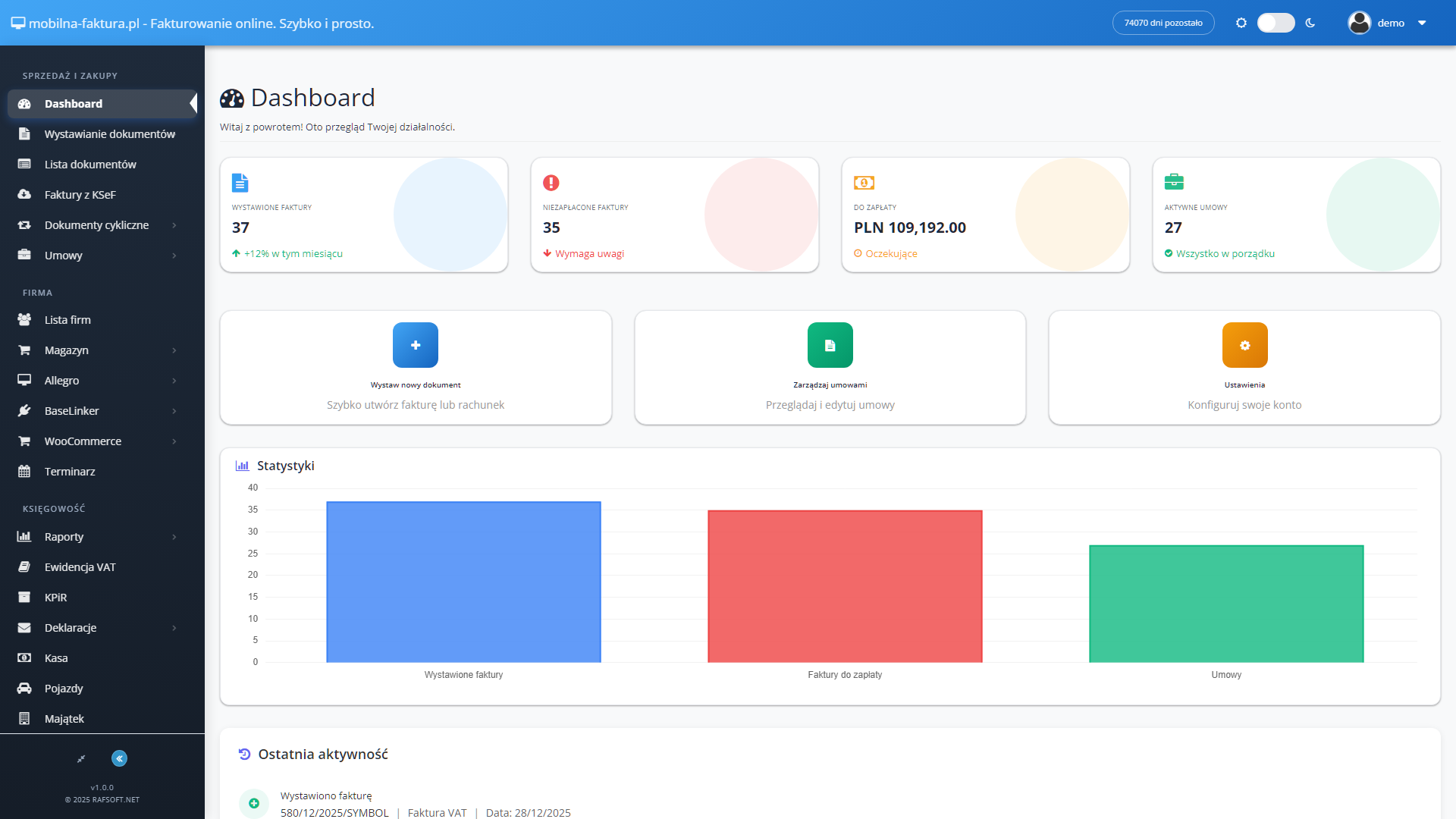This screenshot has height=819, width=1456.
Task: Go to Ewidencja VAT menu item
Action: tap(80, 567)
